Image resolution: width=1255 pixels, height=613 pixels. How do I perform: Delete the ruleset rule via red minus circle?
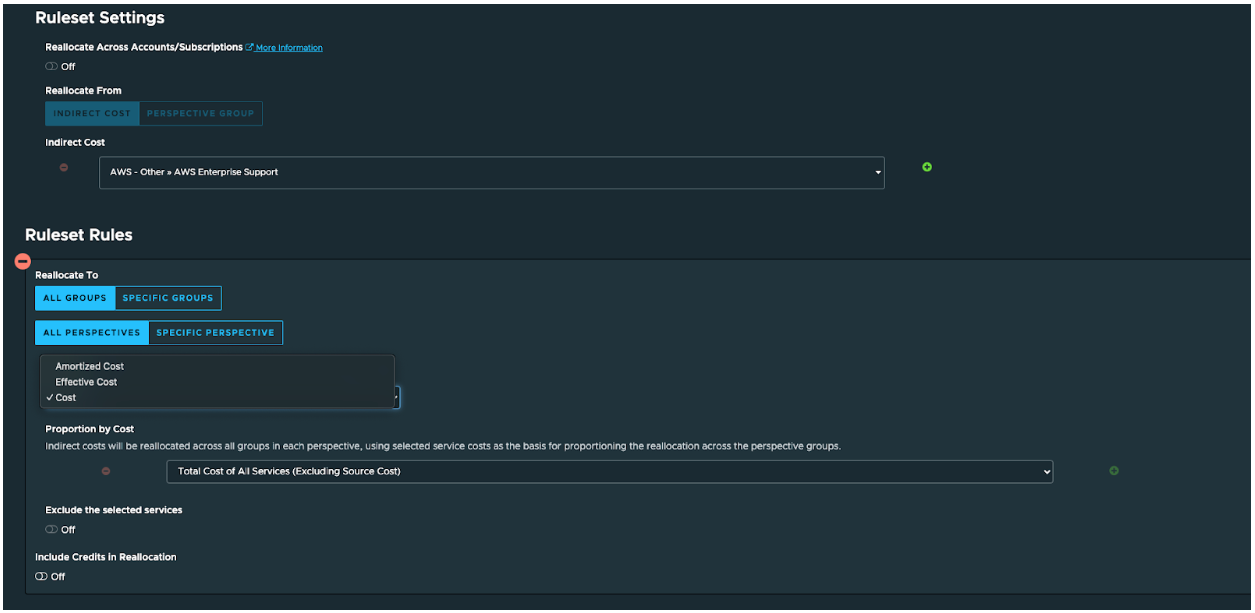tap(22, 261)
